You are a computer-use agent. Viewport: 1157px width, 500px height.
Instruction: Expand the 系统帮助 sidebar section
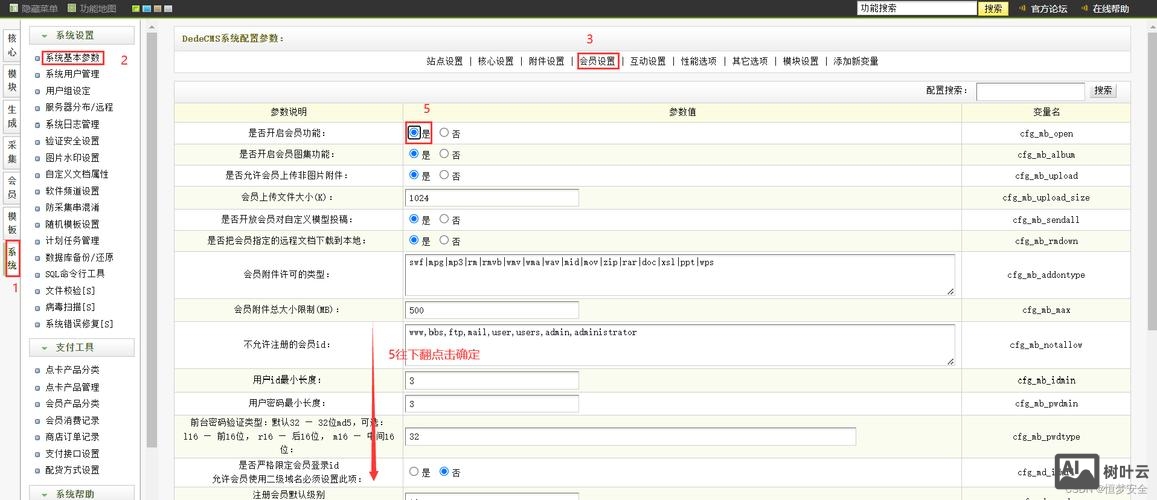click(x=82, y=493)
